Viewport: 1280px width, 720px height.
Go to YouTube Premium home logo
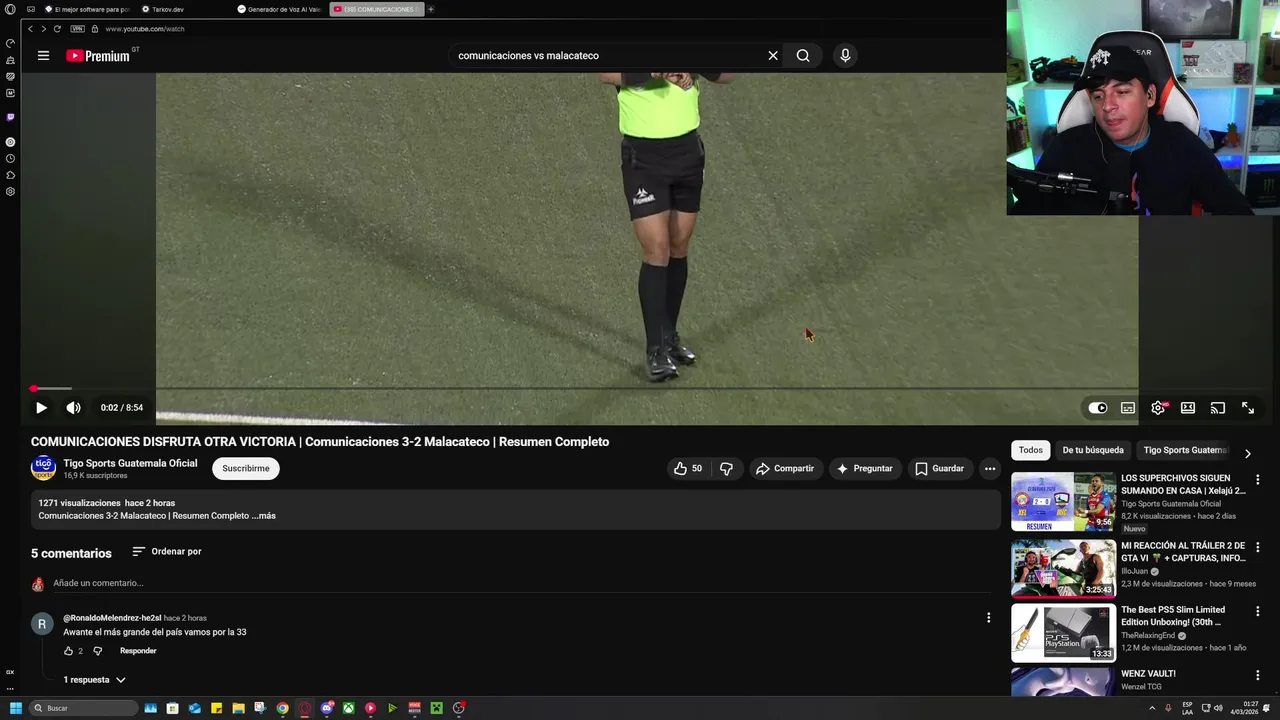pos(98,56)
